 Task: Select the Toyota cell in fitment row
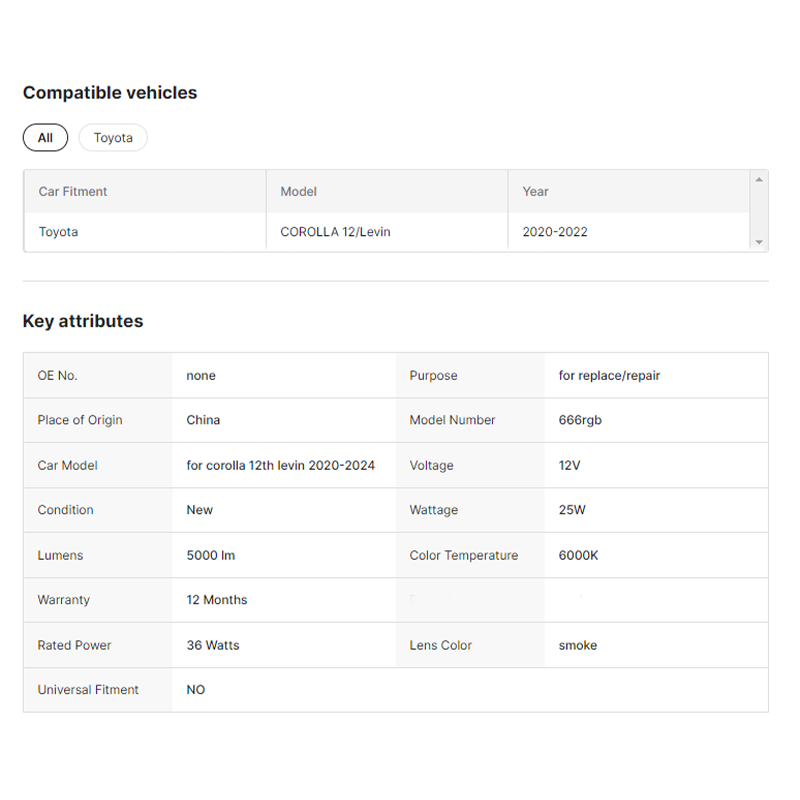58,232
